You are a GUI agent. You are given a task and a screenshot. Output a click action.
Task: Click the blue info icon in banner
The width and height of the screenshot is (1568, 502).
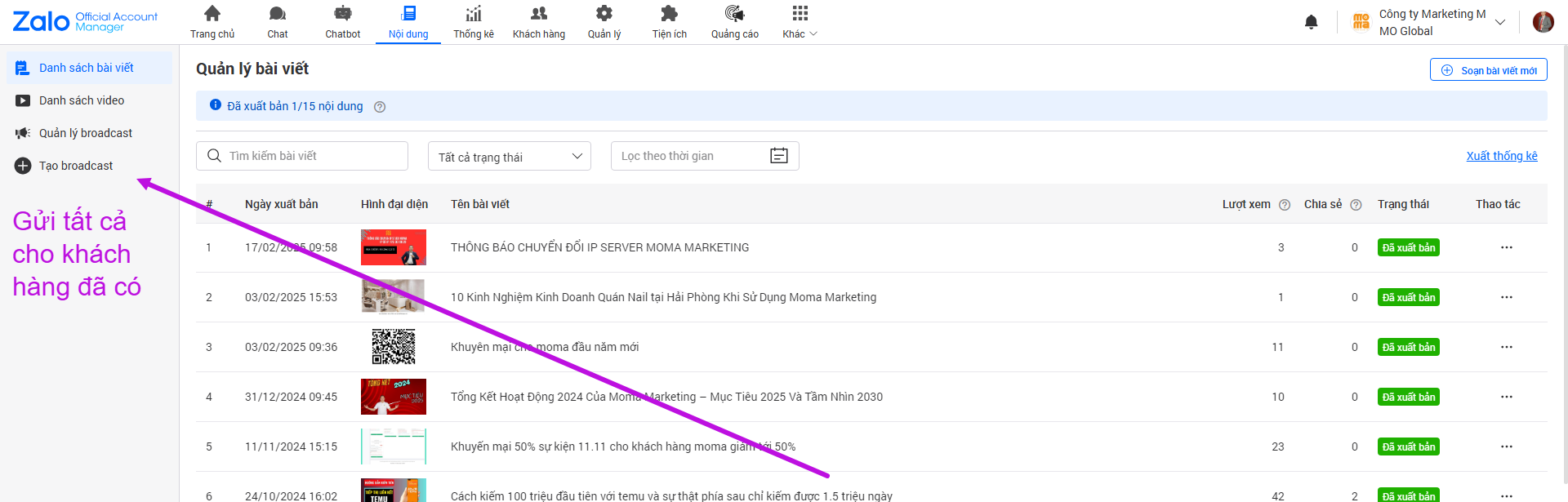[x=216, y=105]
